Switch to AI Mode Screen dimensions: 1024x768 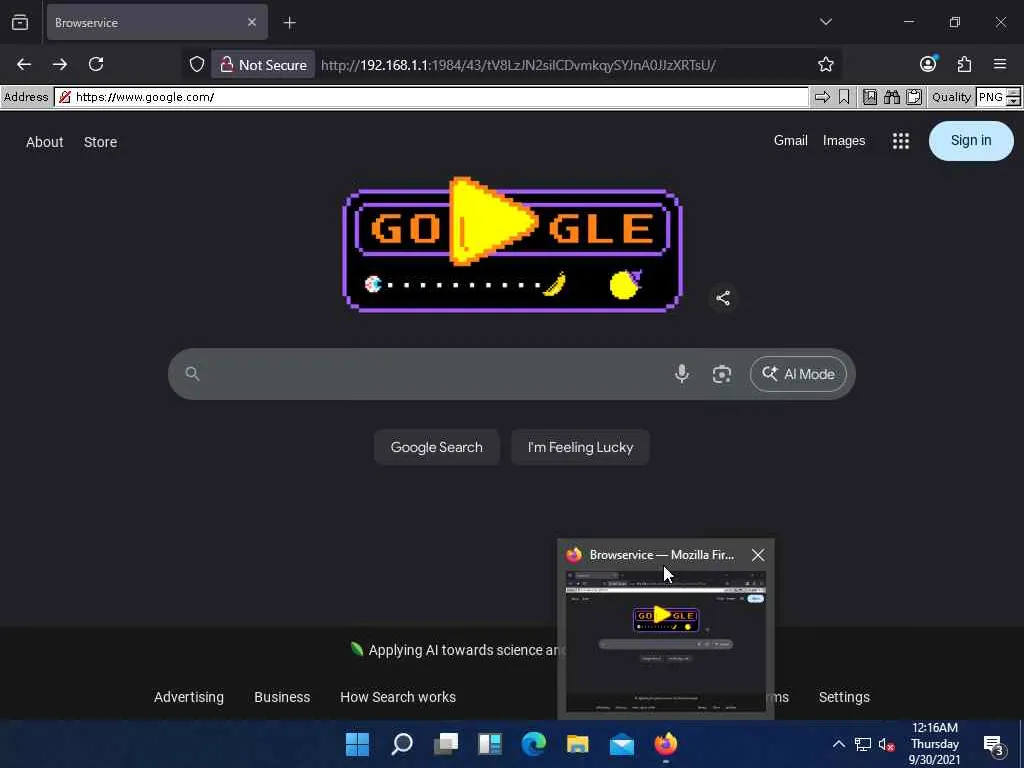798,374
